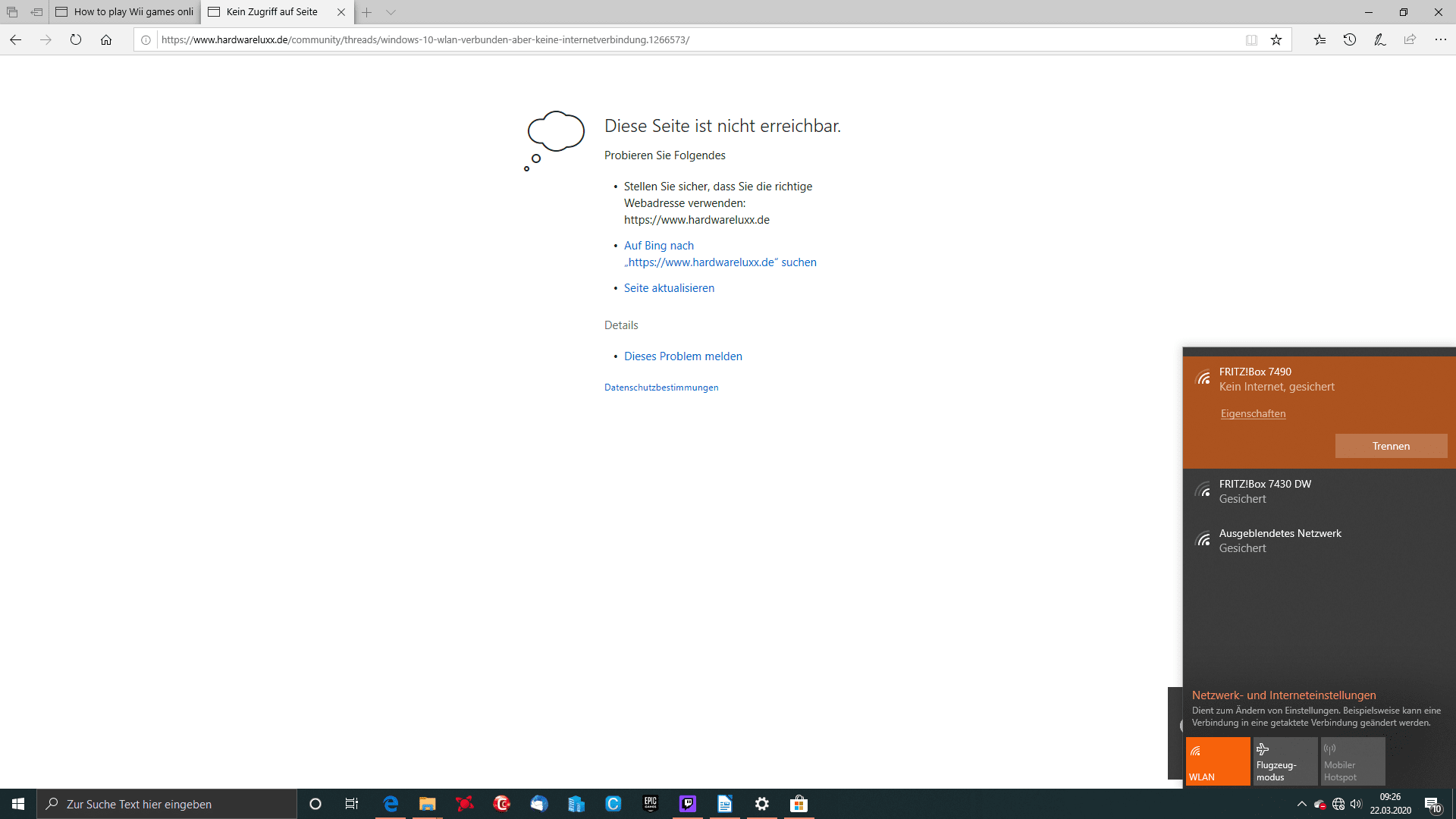Screen dimensions: 1456x819
Task: Toggle Flugzeugmodus quick action tile
Action: 1285,761
